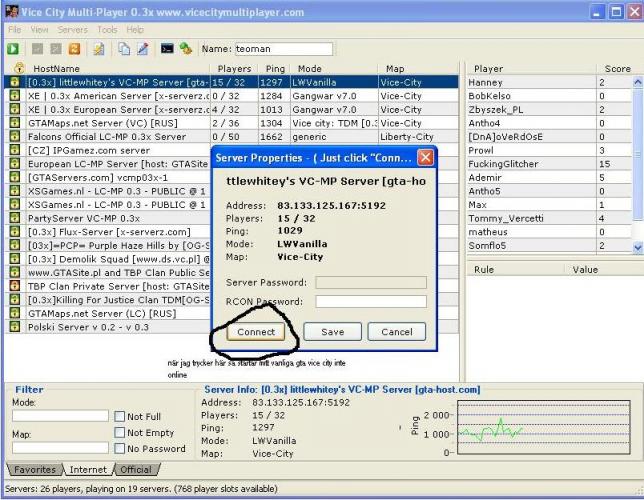
Task: Click the Player column header
Action: click(531, 69)
